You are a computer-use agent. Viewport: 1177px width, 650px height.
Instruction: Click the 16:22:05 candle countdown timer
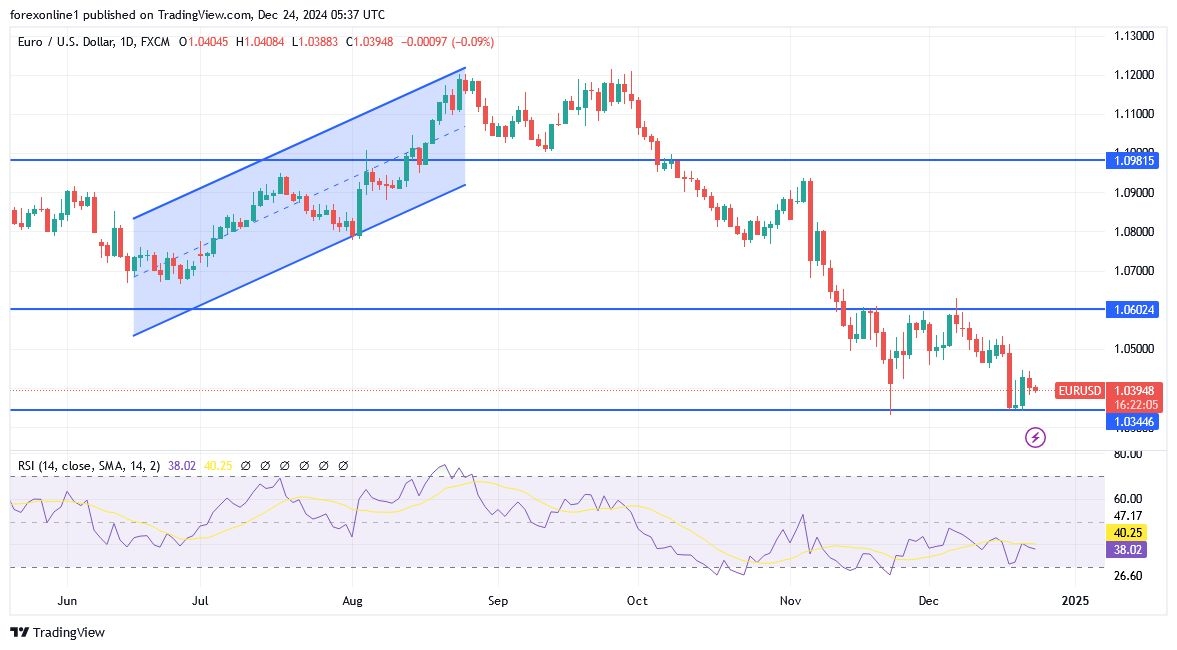coord(1135,403)
